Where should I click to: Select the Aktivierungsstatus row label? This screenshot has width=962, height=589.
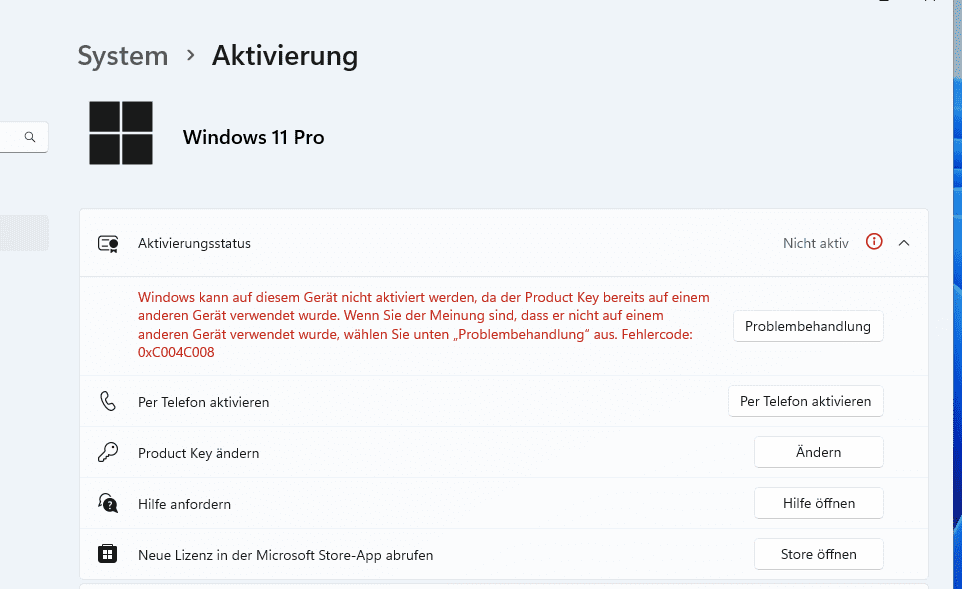click(194, 244)
